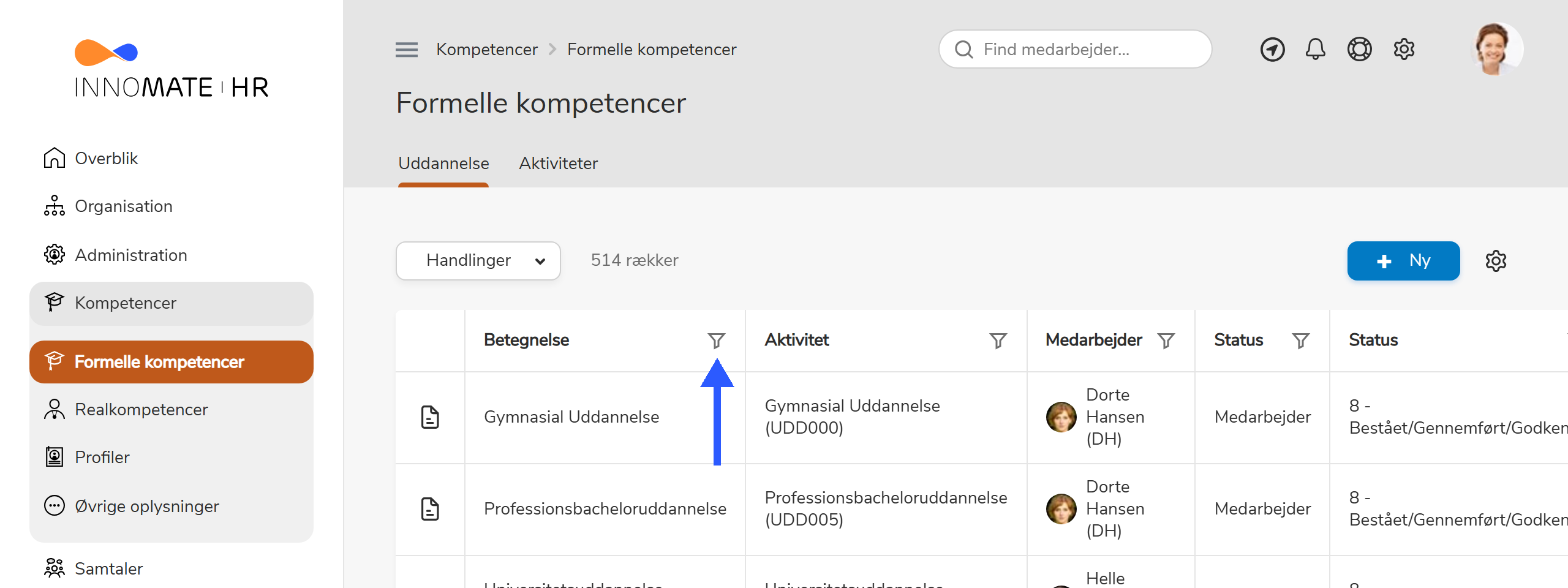Click the Realkompetencer person icon
The height and width of the screenshot is (588, 1568).
(55, 409)
